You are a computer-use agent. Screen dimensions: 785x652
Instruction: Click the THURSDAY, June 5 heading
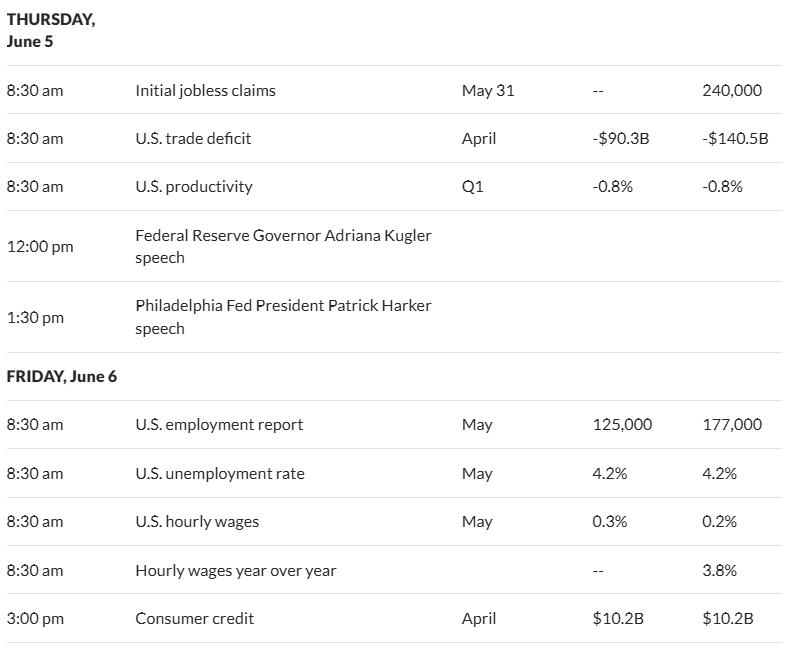[x=51, y=30]
